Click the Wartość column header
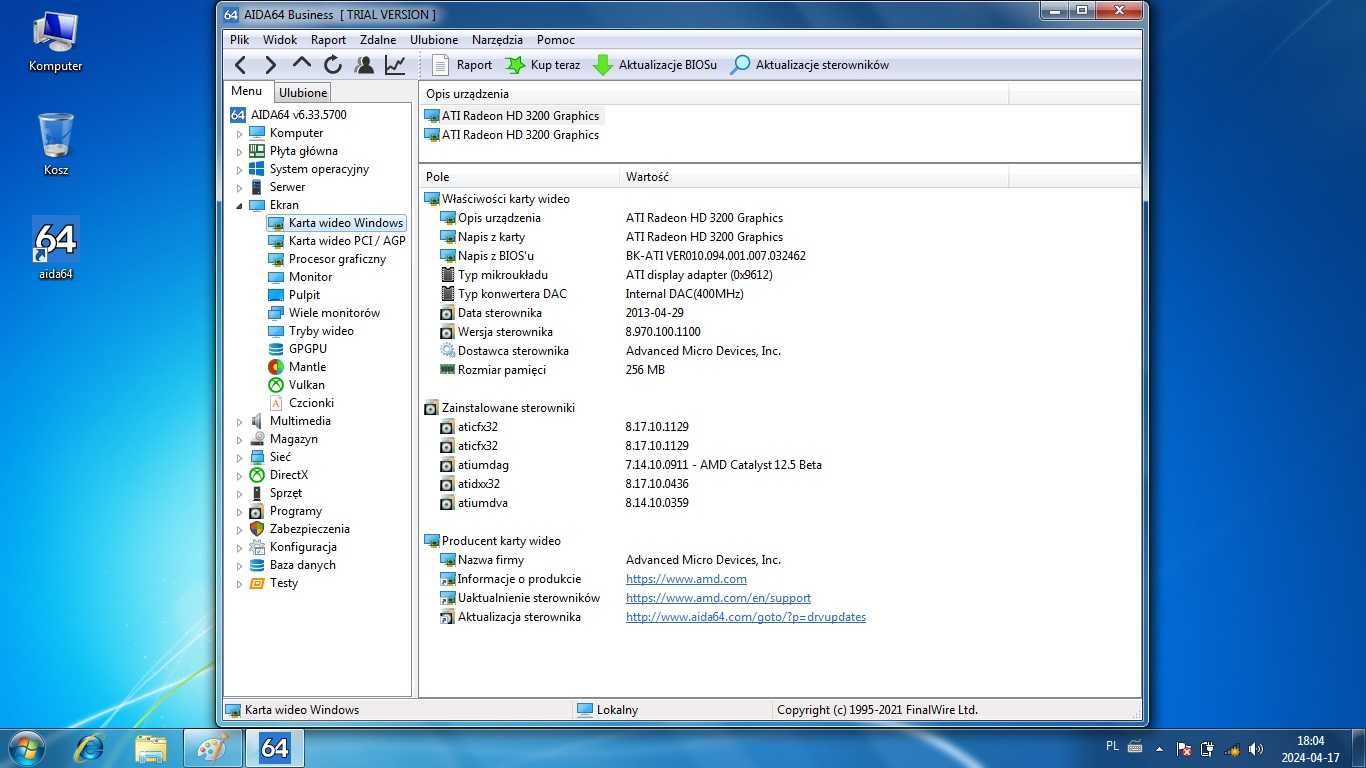 pos(814,177)
